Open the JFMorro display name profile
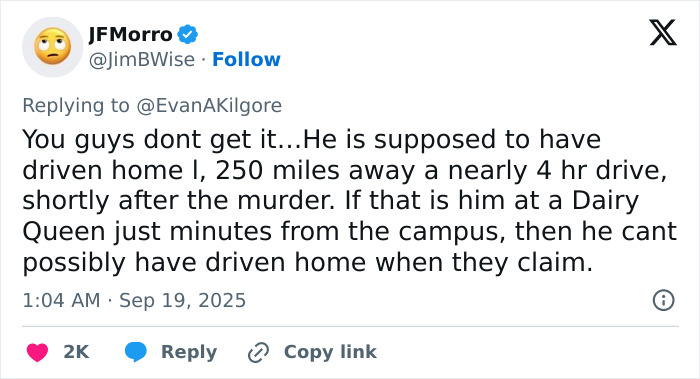 point(130,34)
